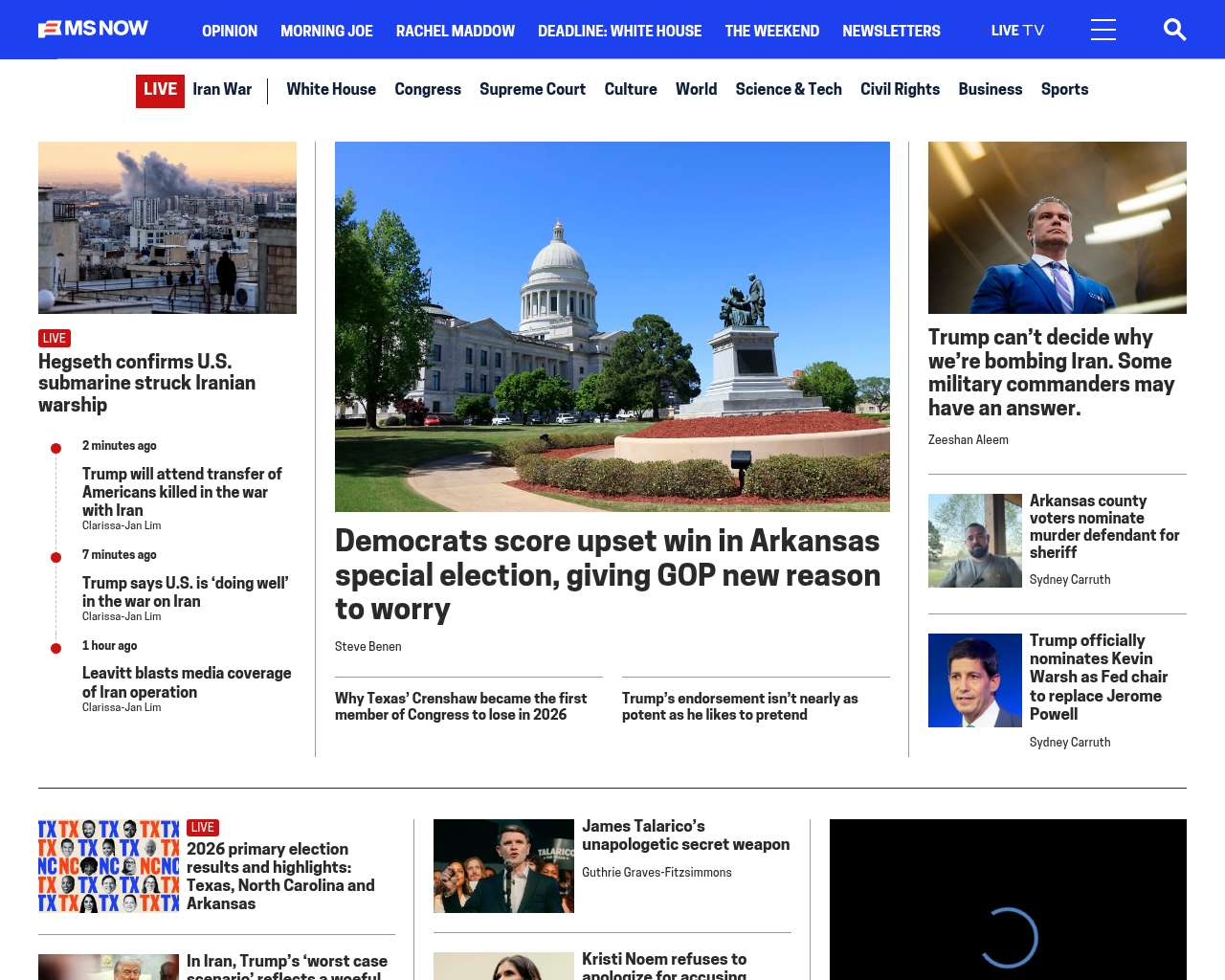Click the red LIVE badge in subnav
The width and height of the screenshot is (1225, 980).
tap(160, 90)
